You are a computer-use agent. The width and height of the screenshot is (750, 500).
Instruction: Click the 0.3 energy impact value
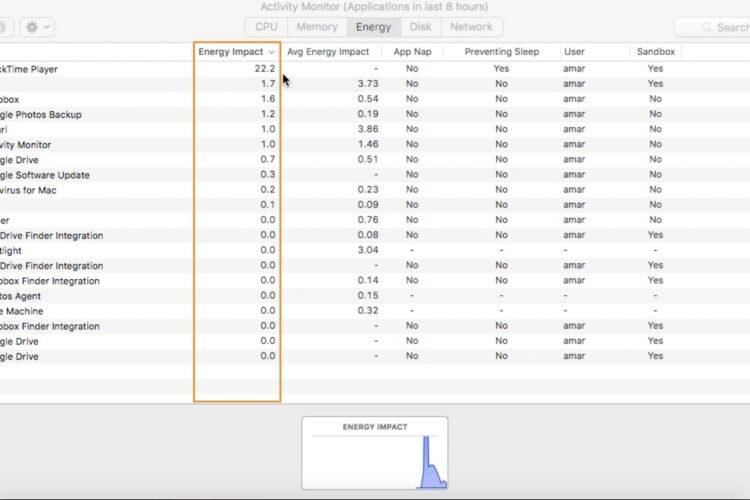[x=268, y=174]
